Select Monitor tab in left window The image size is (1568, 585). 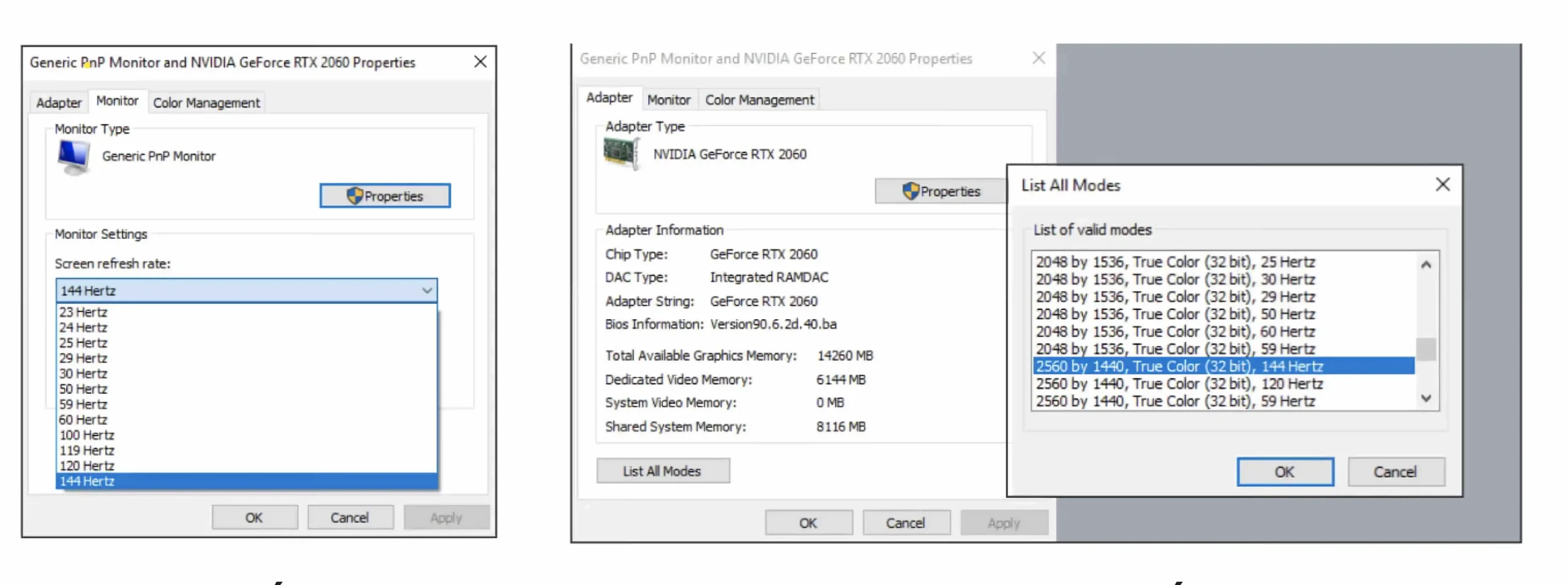[117, 101]
